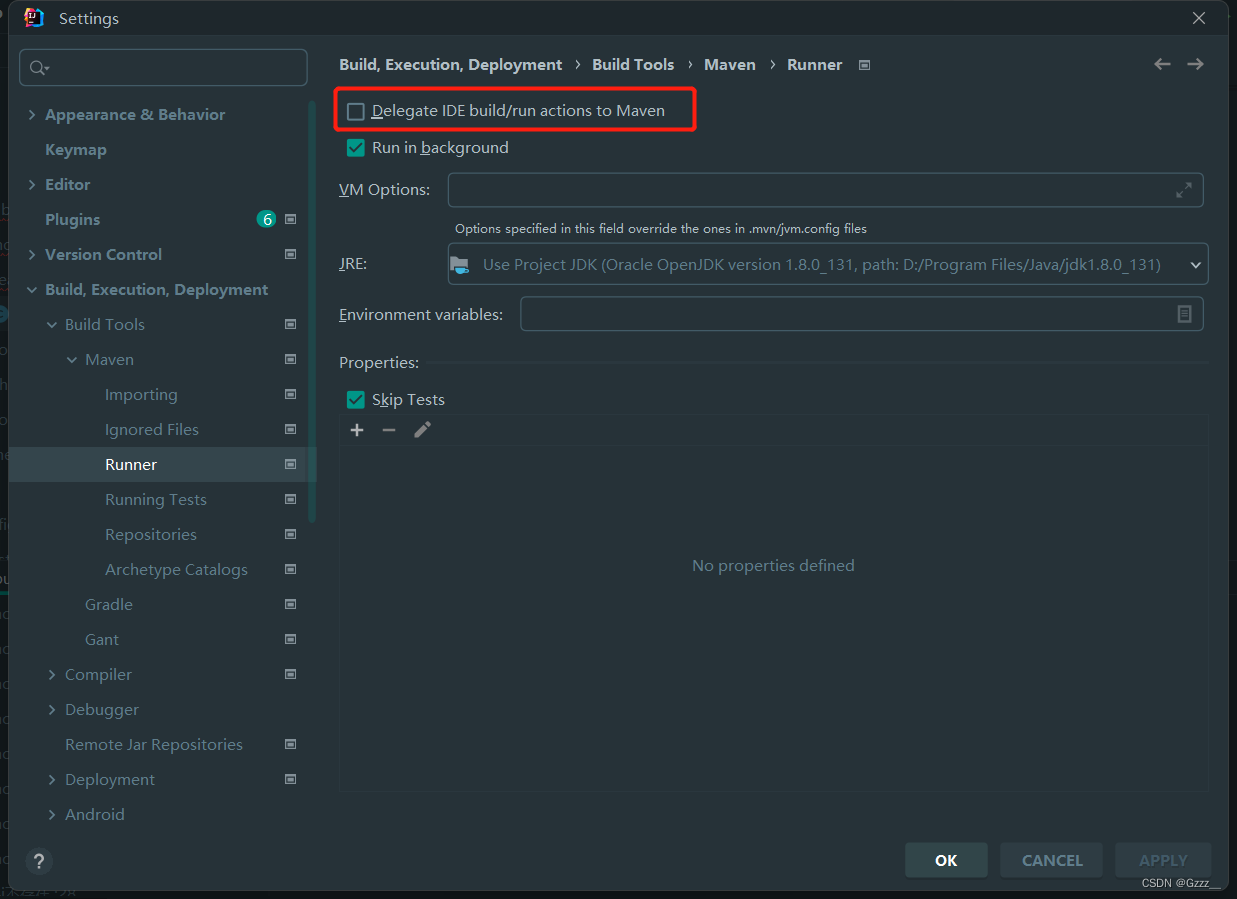The image size is (1237, 899).
Task: Uncheck the Skip Tests property
Action: [355, 399]
